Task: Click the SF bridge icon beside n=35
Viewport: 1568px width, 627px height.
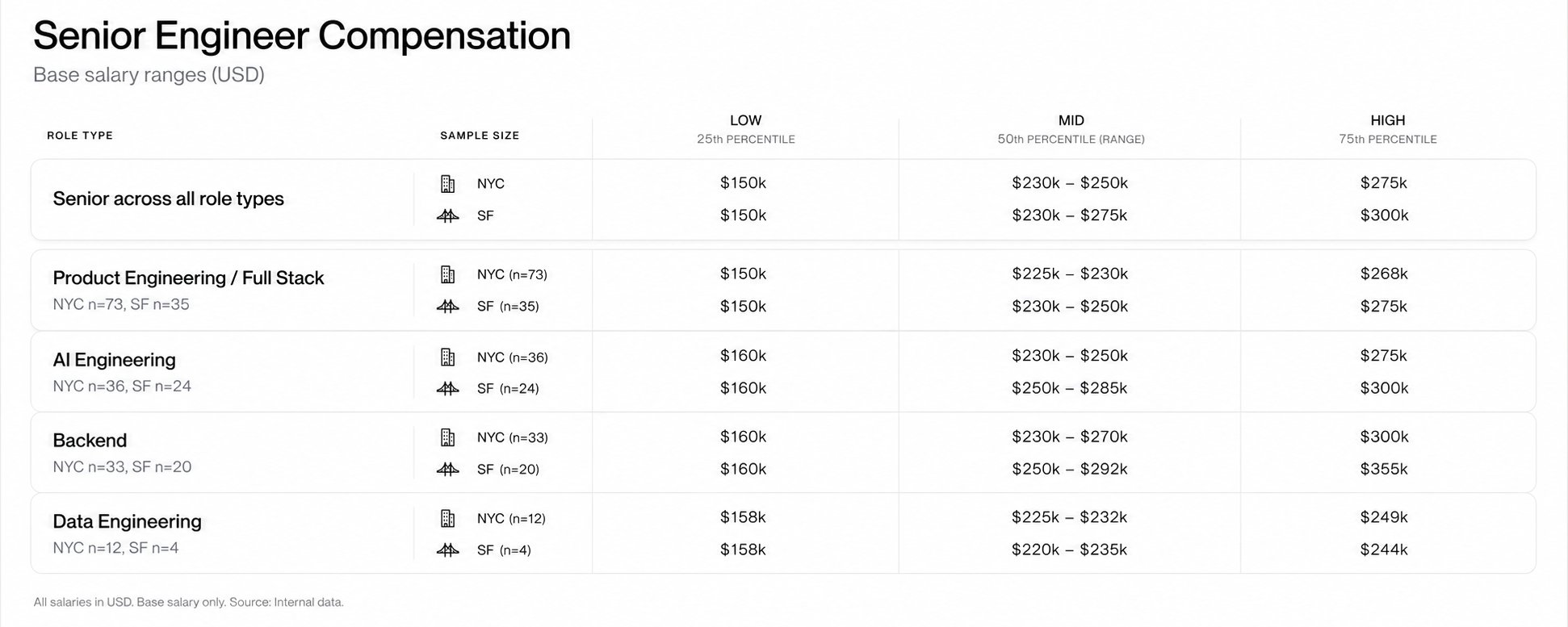Action: tap(447, 307)
